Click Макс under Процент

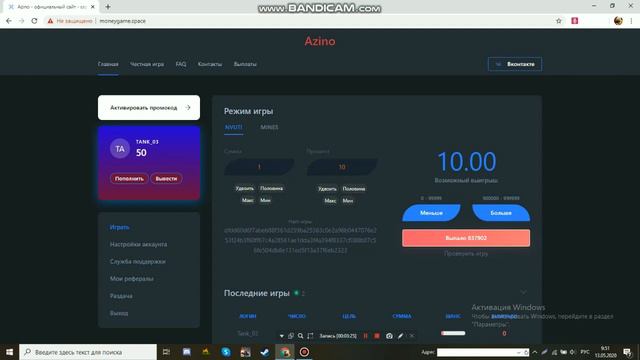click(330, 201)
